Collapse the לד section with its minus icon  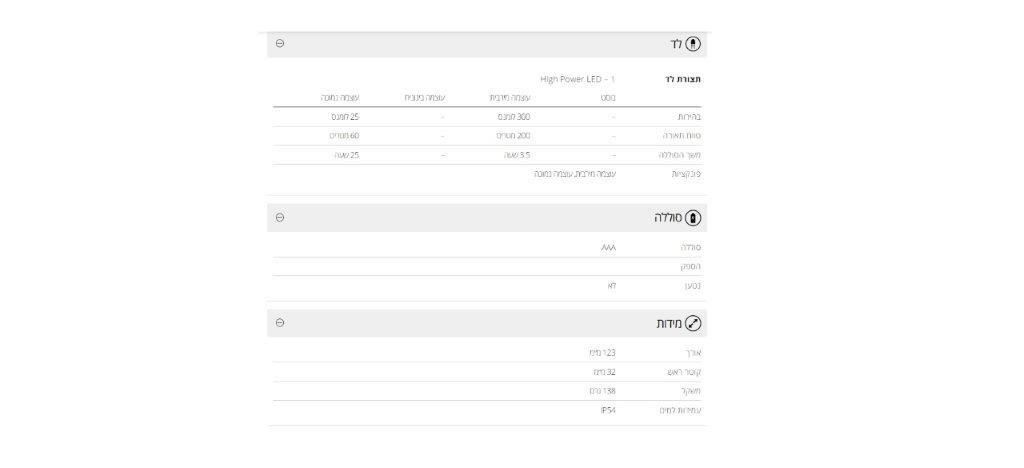[x=280, y=44]
